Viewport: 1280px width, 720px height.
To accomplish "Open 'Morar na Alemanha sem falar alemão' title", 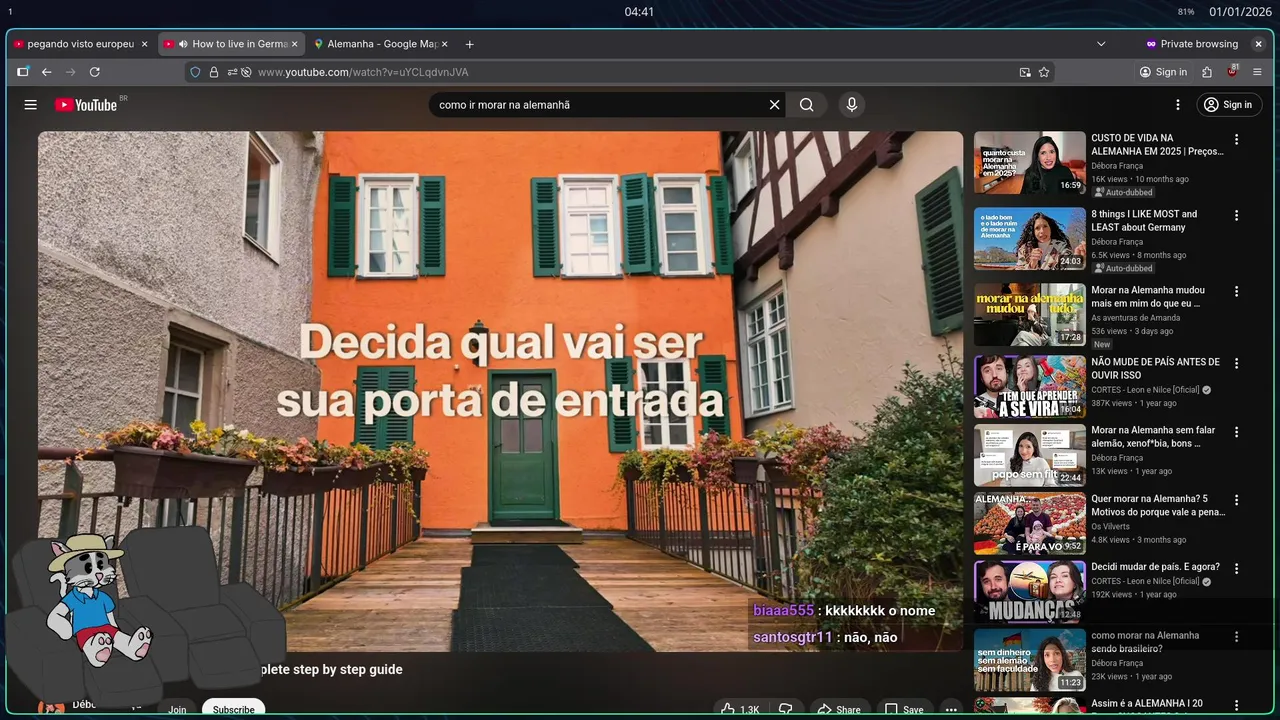I will [1153, 436].
